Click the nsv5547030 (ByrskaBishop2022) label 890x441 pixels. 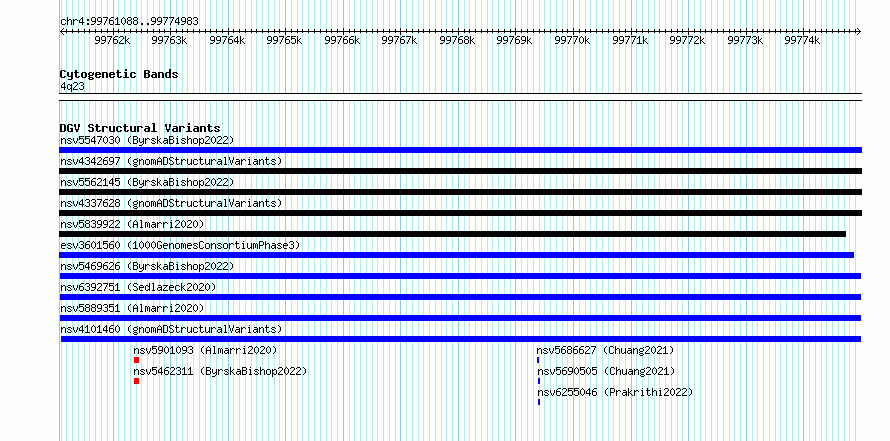tap(147, 140)
